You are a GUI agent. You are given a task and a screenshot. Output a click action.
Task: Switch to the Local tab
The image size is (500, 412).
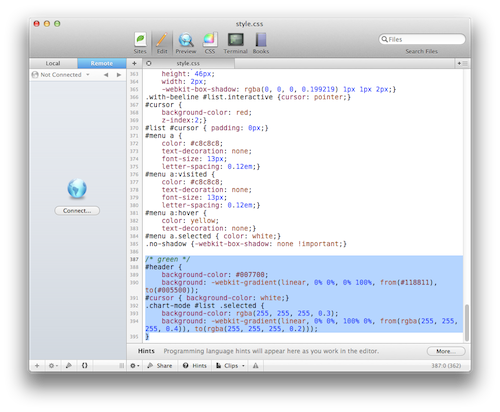coord(53,63)
